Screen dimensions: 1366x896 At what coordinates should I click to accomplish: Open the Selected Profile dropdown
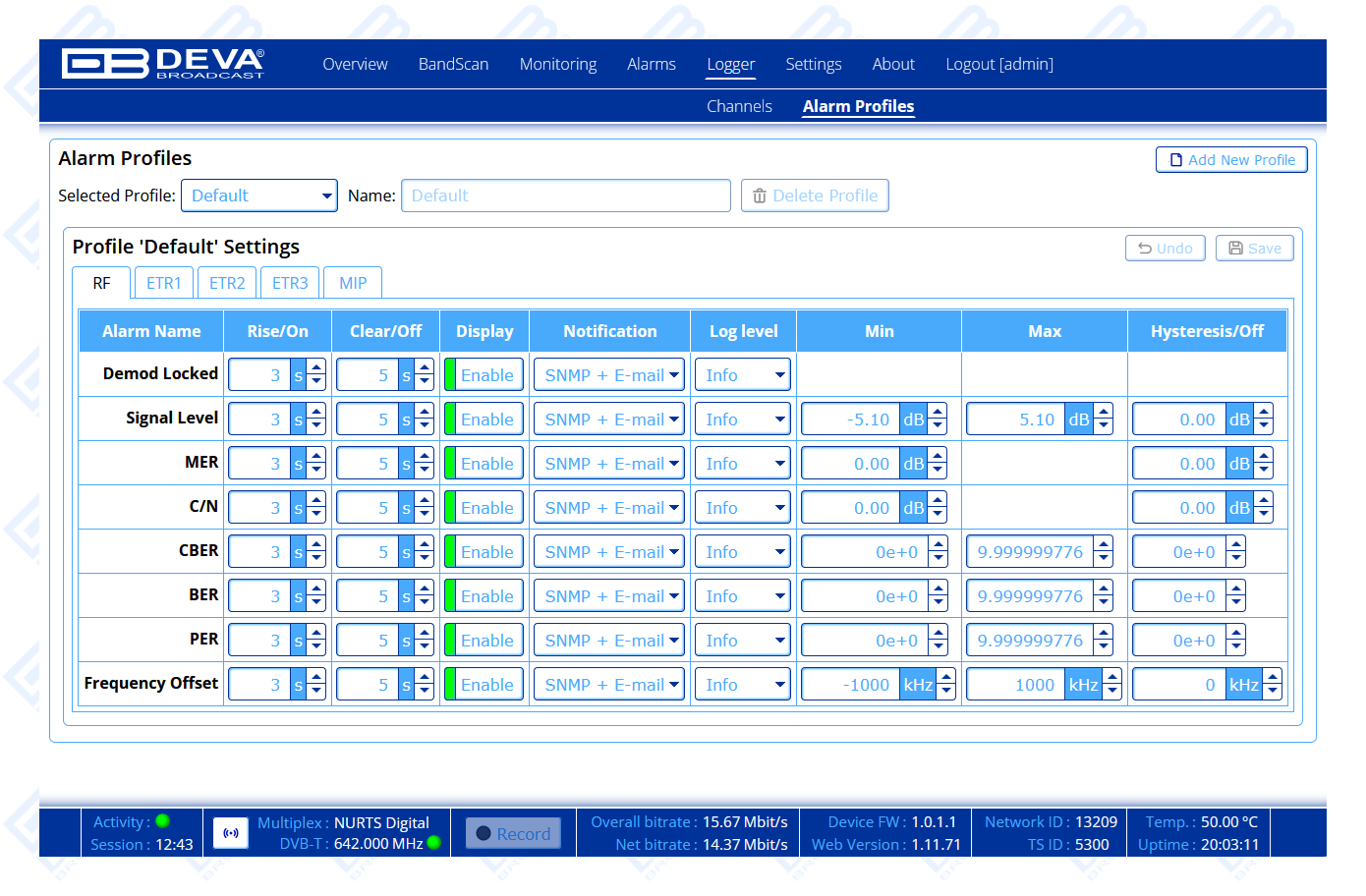pos(259,196)
